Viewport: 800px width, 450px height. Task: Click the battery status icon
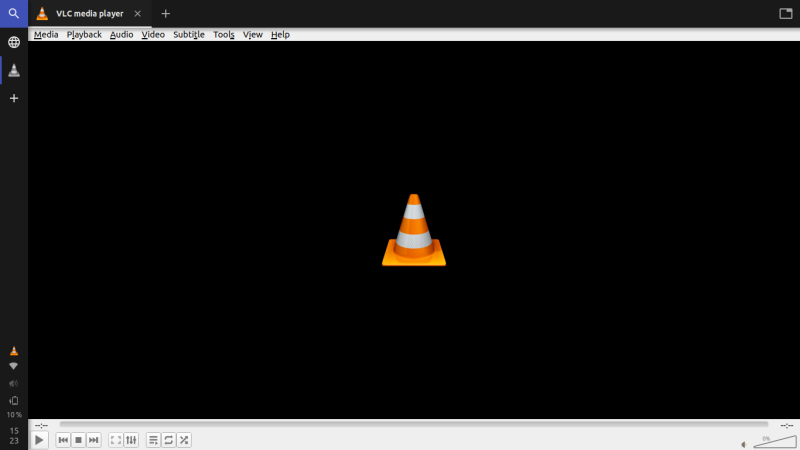point(14,401)
